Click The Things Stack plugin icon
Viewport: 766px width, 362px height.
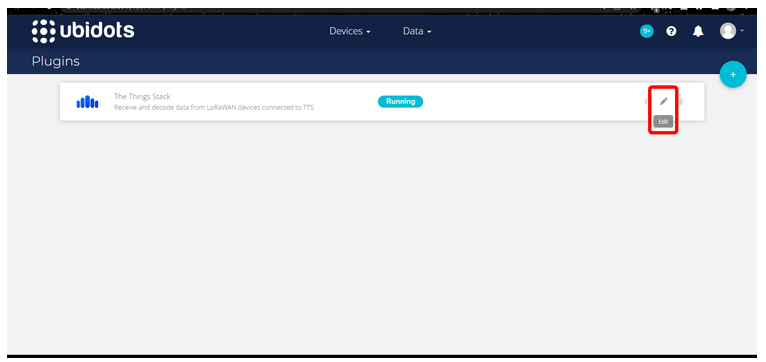(87, 102)
